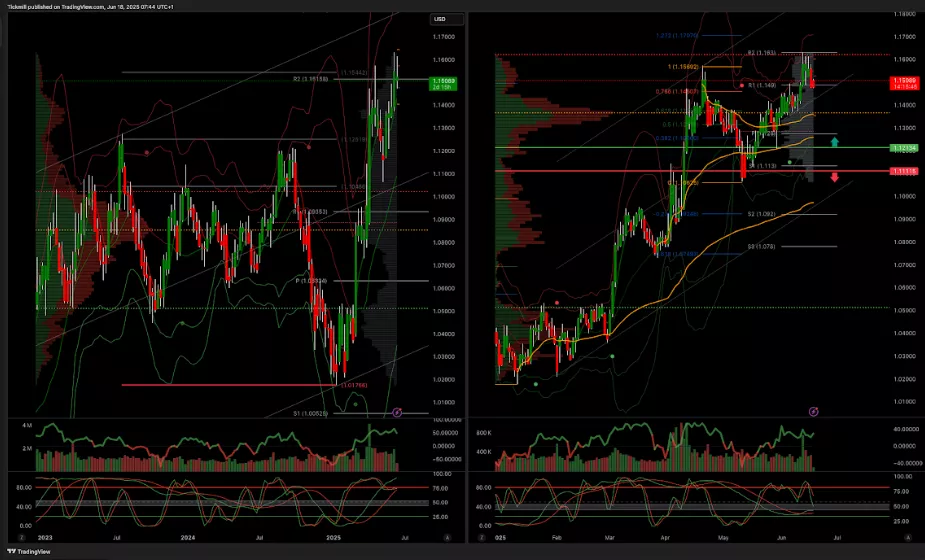Click the R2 (1.163) pivot label
Viewport: 925px width, 560px height.
[762, 52]
